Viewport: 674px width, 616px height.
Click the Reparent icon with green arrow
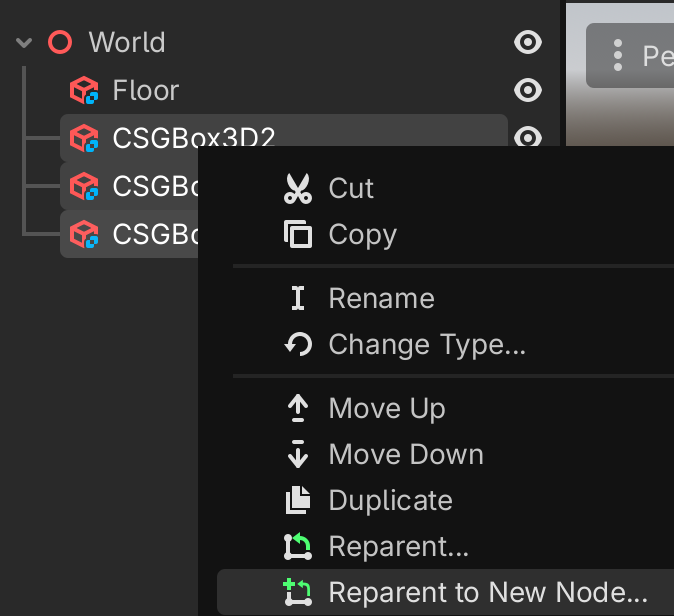(x=298, y=546)
